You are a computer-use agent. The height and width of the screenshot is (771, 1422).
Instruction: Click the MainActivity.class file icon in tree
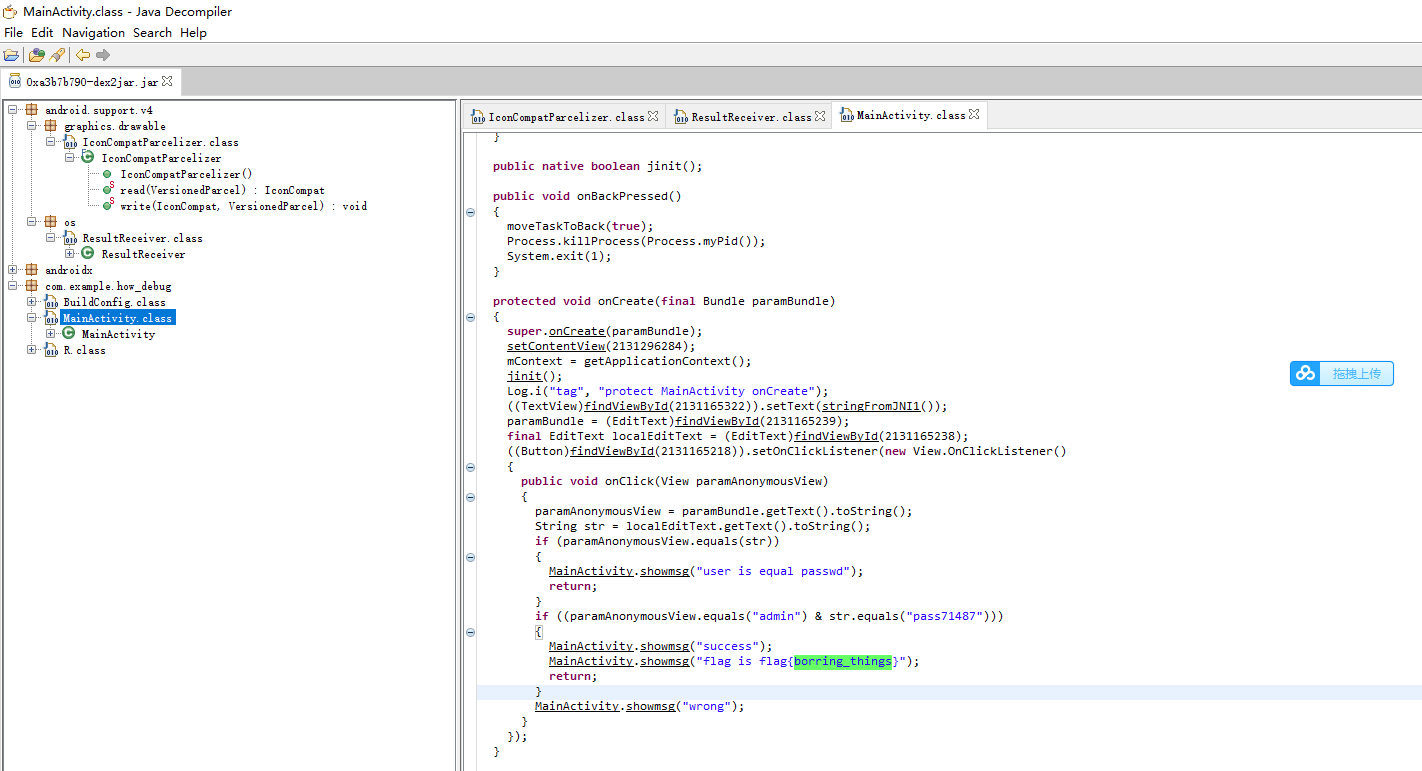tap(51, 318)
